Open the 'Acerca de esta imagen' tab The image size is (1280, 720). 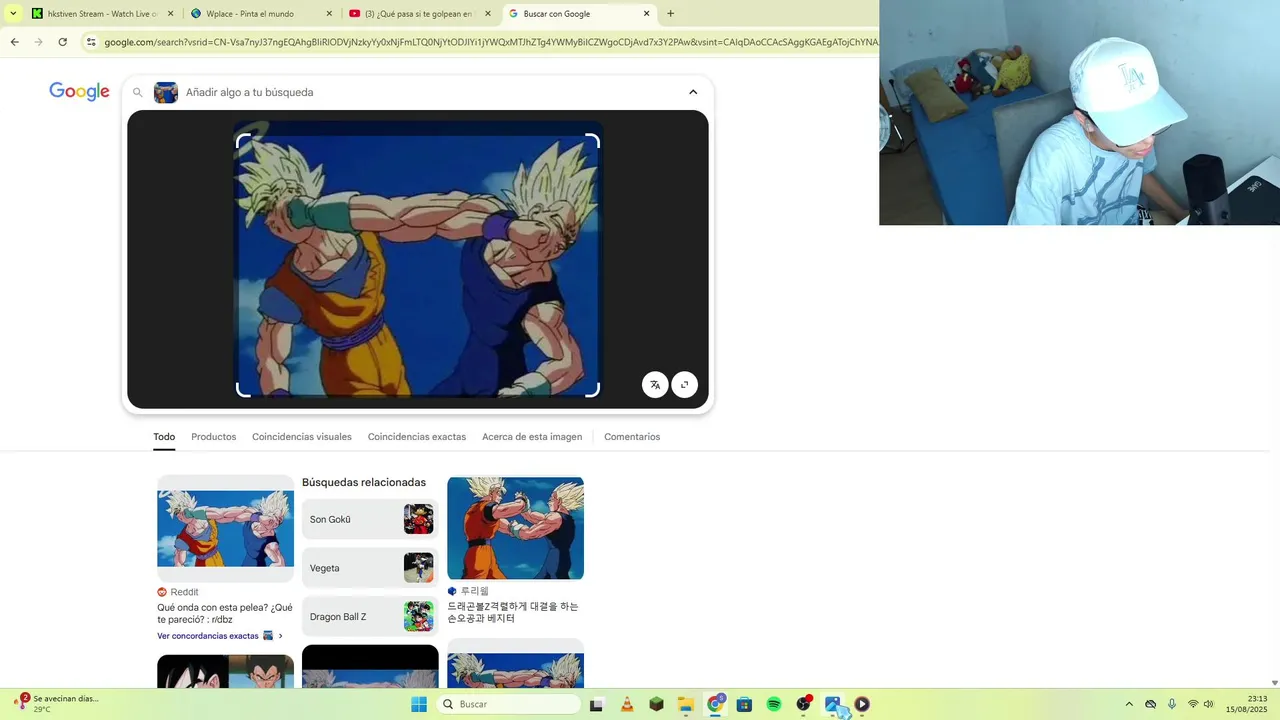(x=532, y=437)
